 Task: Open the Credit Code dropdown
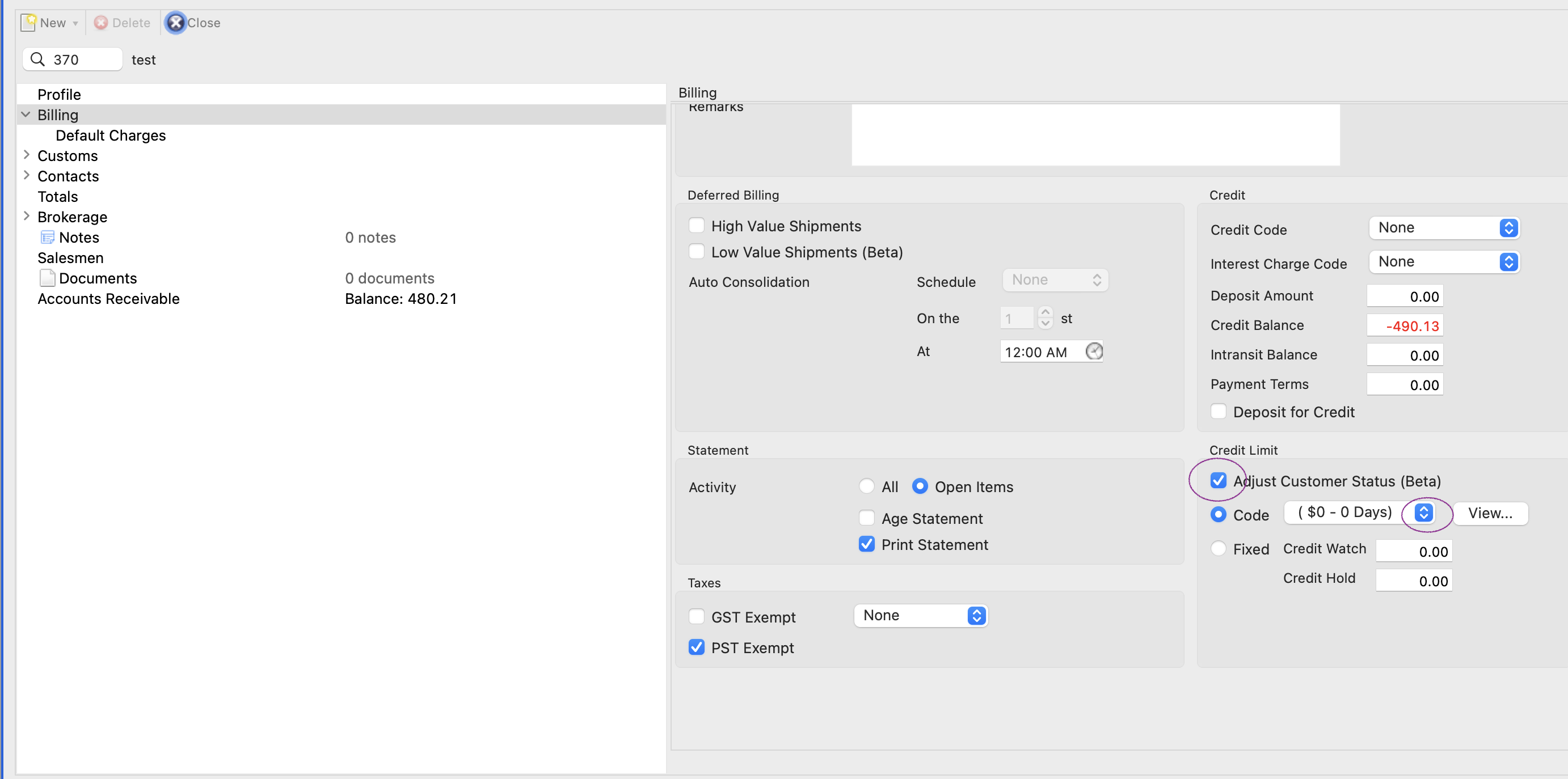tap(1444, 228)
